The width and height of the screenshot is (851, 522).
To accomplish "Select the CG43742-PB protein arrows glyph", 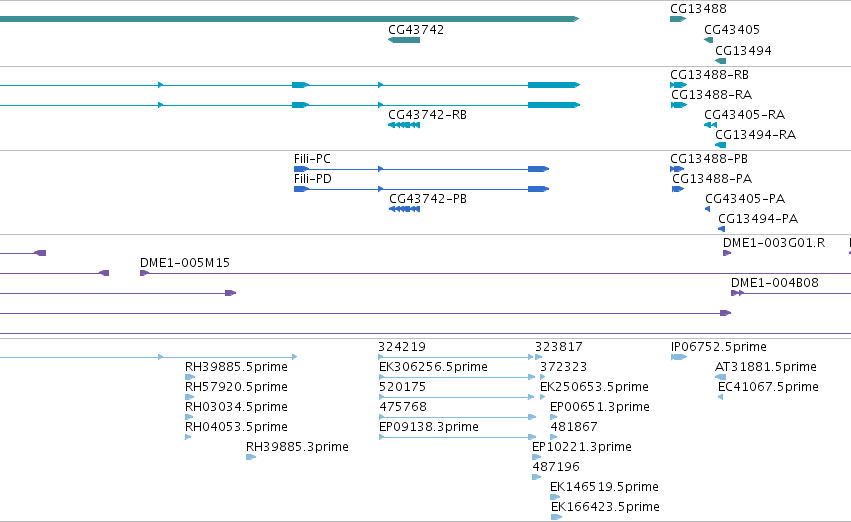I will click(x=404, y=209).
